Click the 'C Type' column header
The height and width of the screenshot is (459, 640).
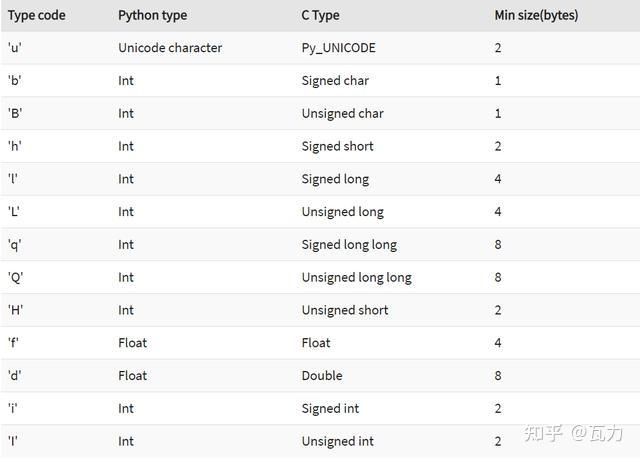click(x=320, y=15)
